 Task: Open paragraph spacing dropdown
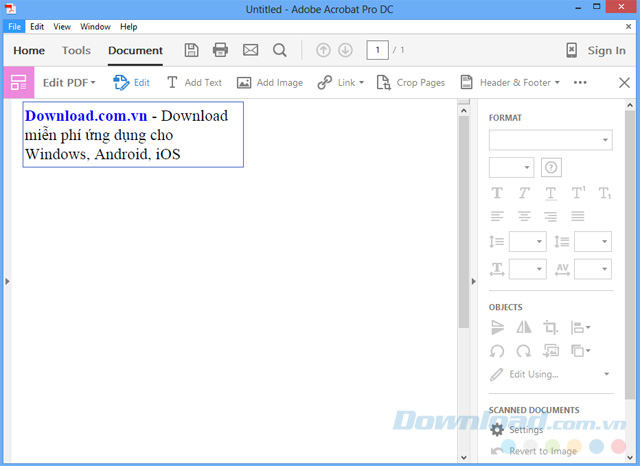pos(593,242)
